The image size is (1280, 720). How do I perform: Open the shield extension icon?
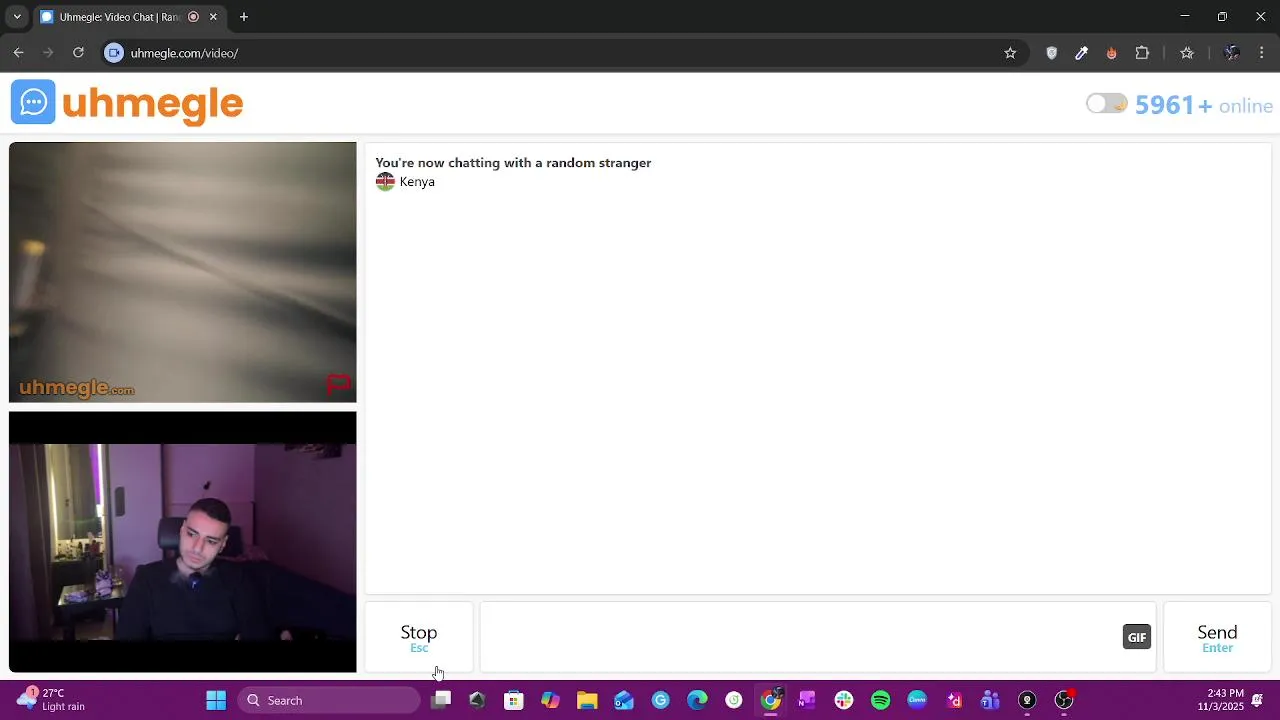click(x=1051, y=53)
